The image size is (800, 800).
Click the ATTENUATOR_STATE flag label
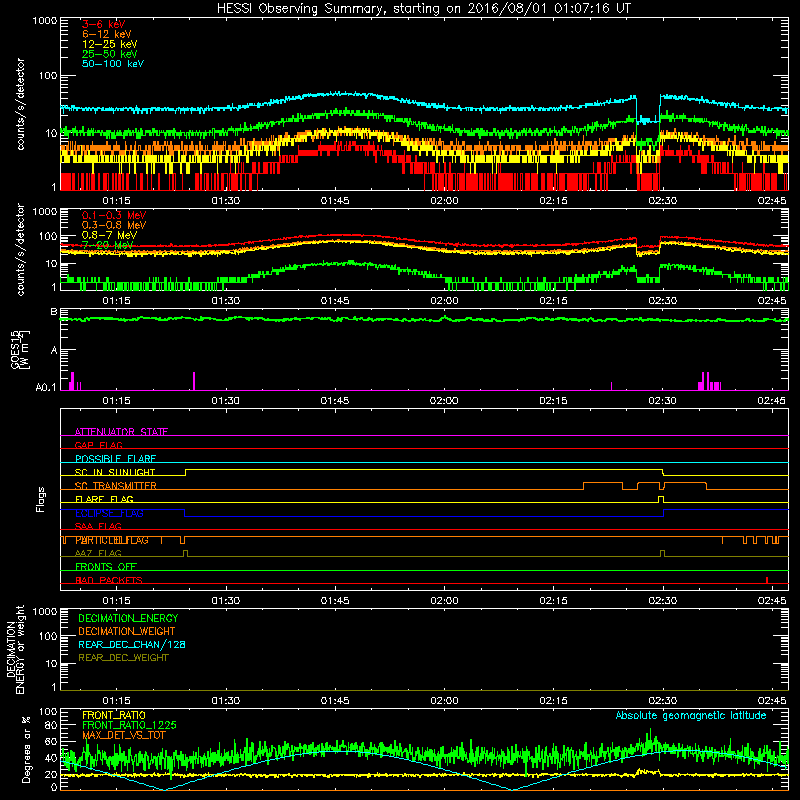(121, 432)
